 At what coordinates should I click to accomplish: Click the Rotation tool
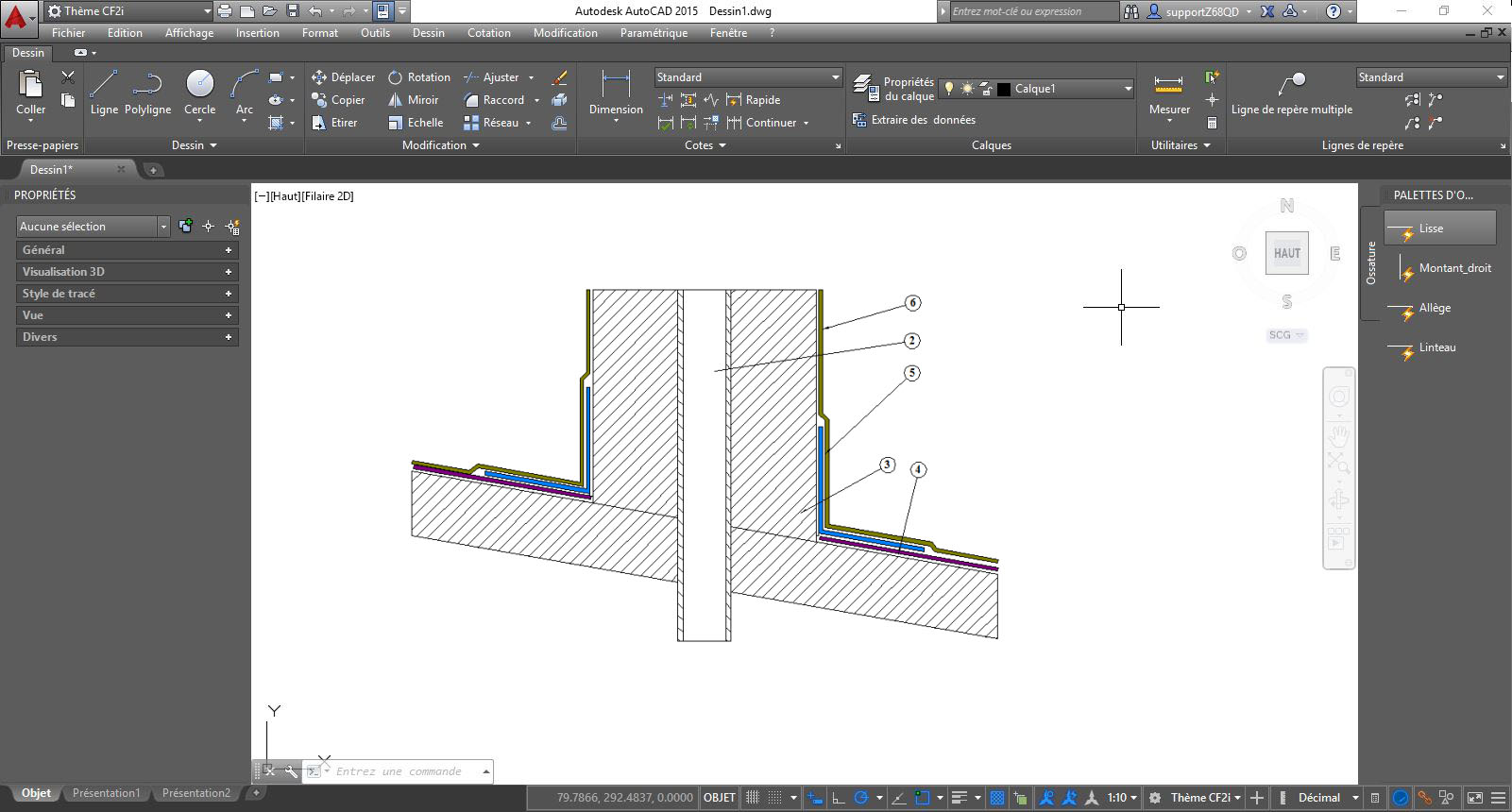point(418,77)
